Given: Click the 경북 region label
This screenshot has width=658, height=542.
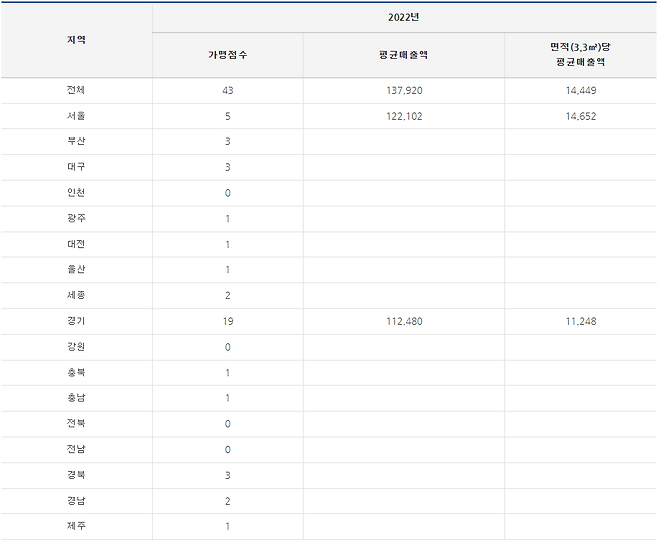Looking at the screenshot, I should [76, 475].
